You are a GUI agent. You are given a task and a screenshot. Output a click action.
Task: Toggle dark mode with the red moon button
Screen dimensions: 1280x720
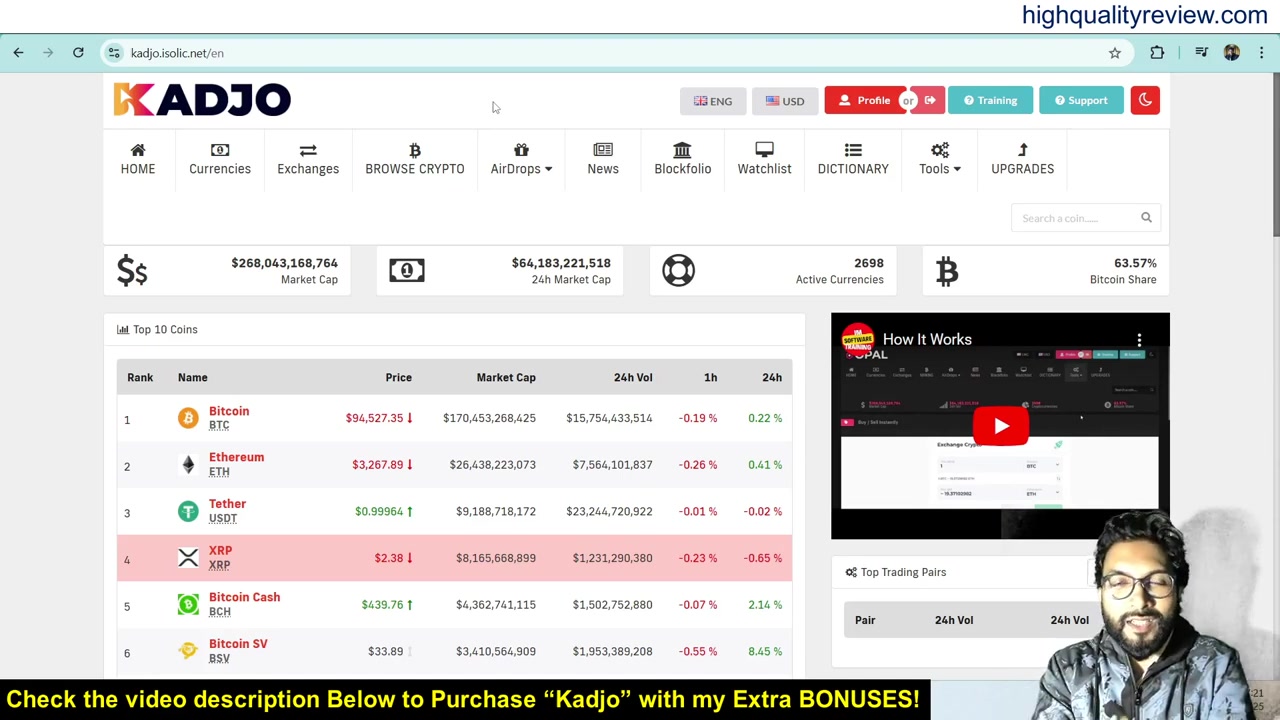(x=1145, y=100)
